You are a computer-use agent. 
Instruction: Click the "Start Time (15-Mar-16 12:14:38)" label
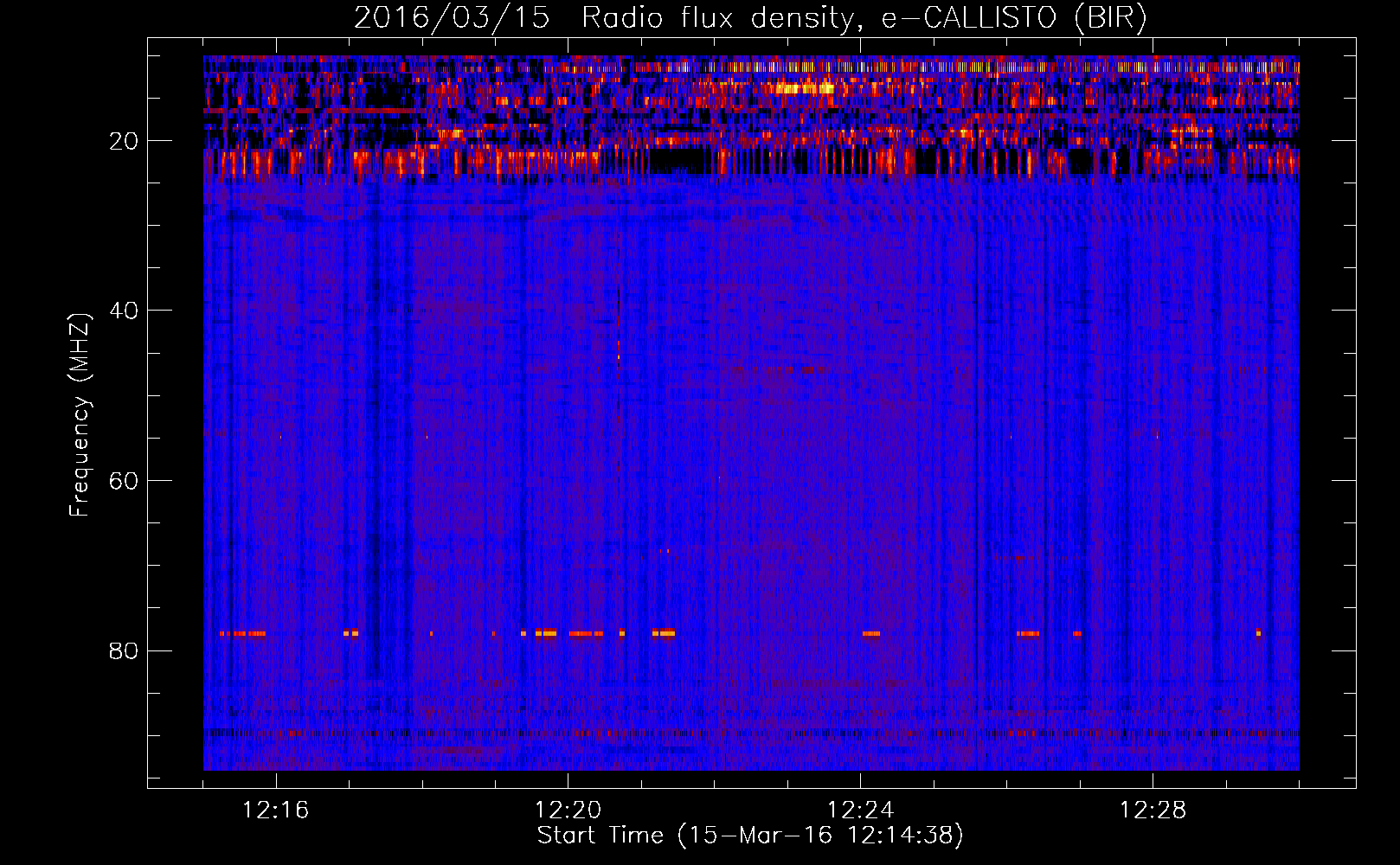pyautogui.click(x=750, y=836)
